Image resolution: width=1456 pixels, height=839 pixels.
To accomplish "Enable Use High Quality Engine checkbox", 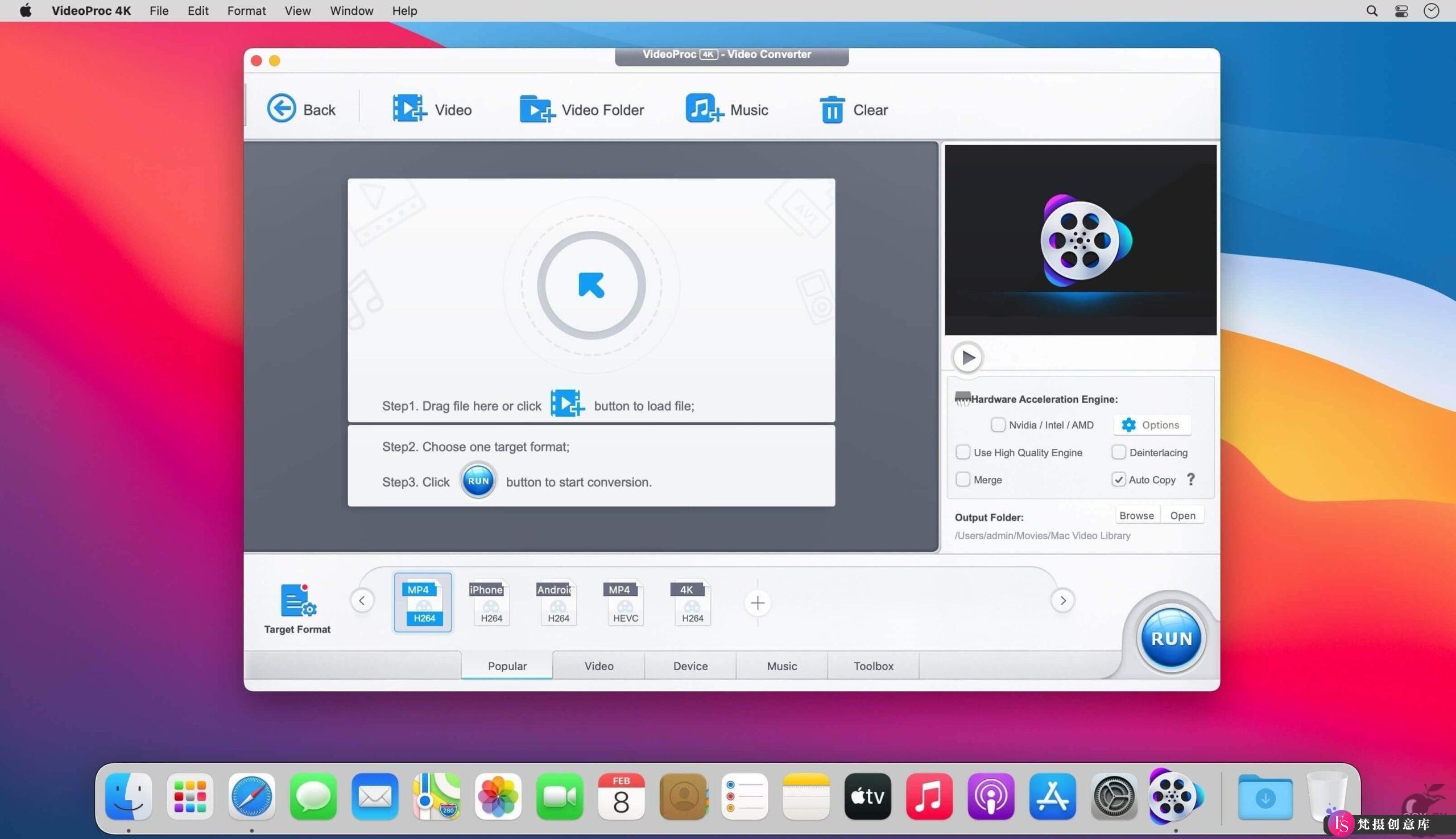I will [x=962, y=452].
